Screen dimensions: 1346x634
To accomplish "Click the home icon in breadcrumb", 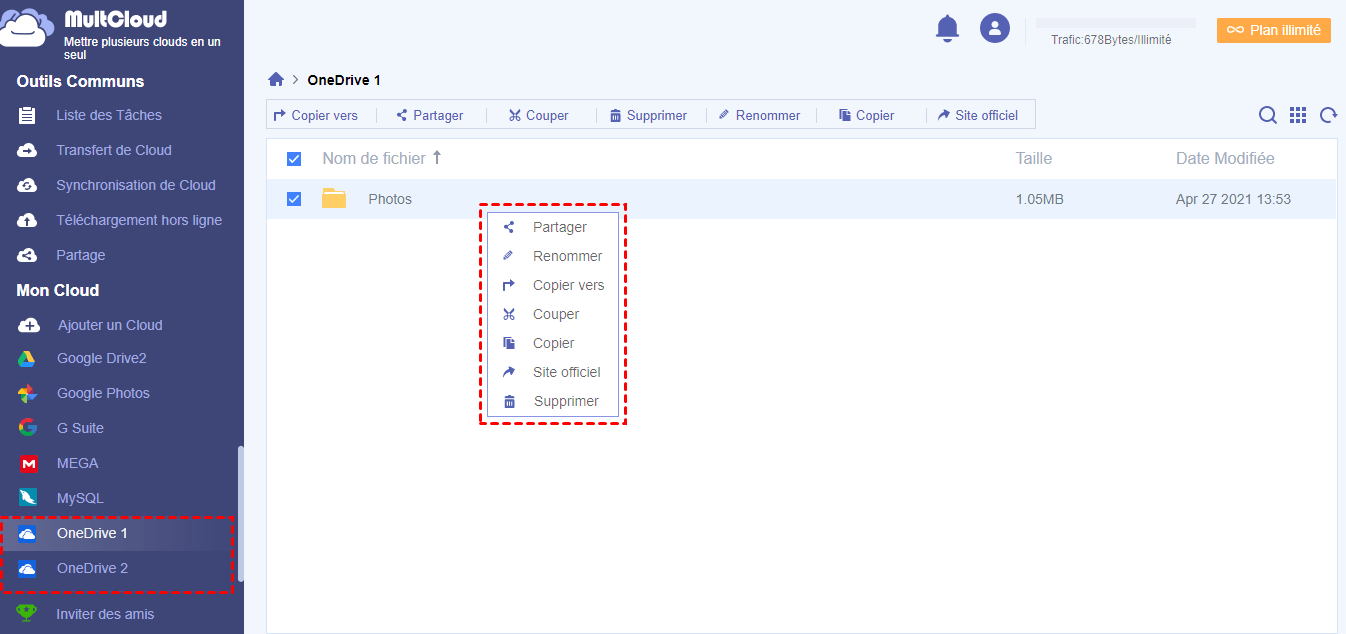I will point(276,80).
